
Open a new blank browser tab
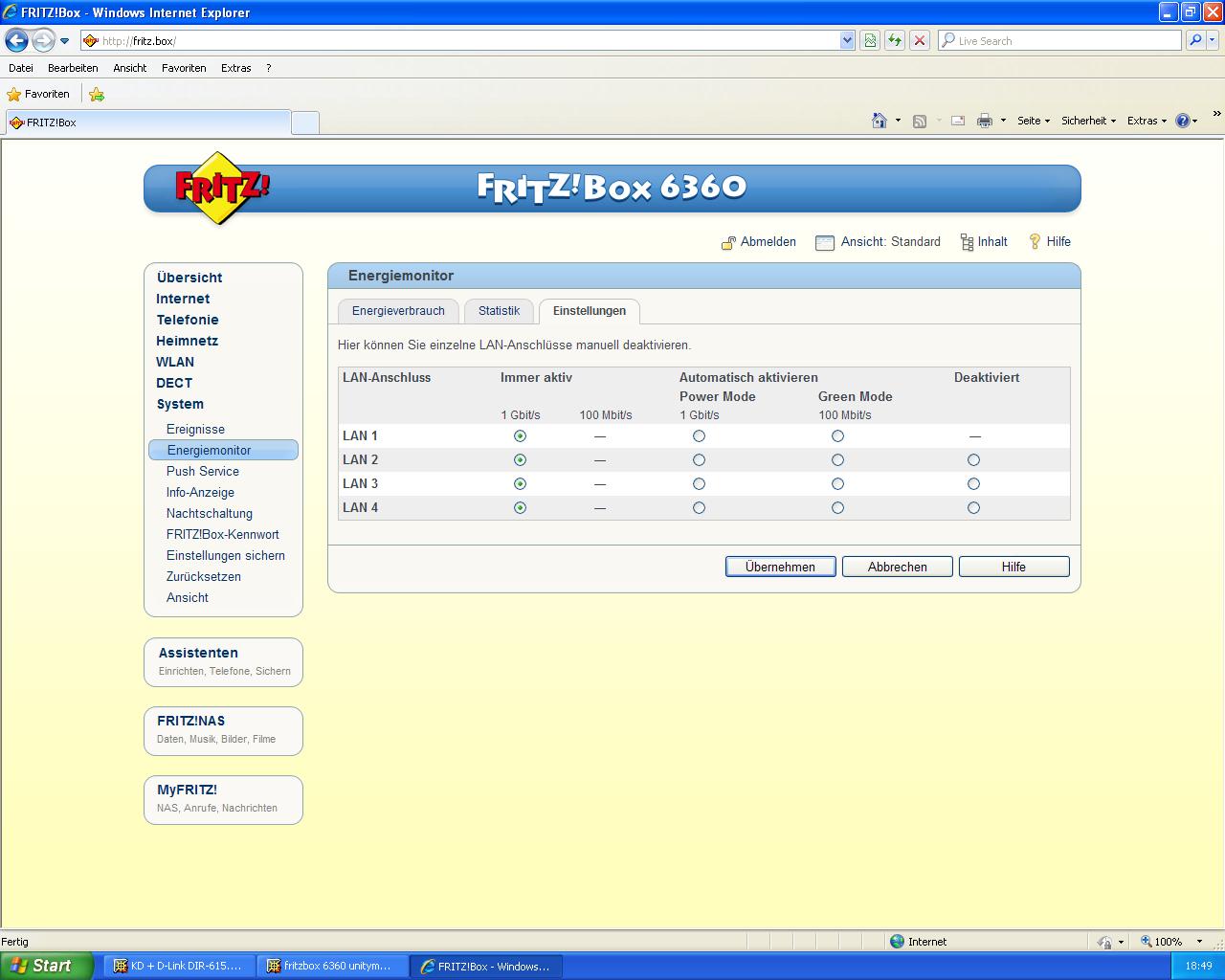pyautogui.click(x=304, y=122)
